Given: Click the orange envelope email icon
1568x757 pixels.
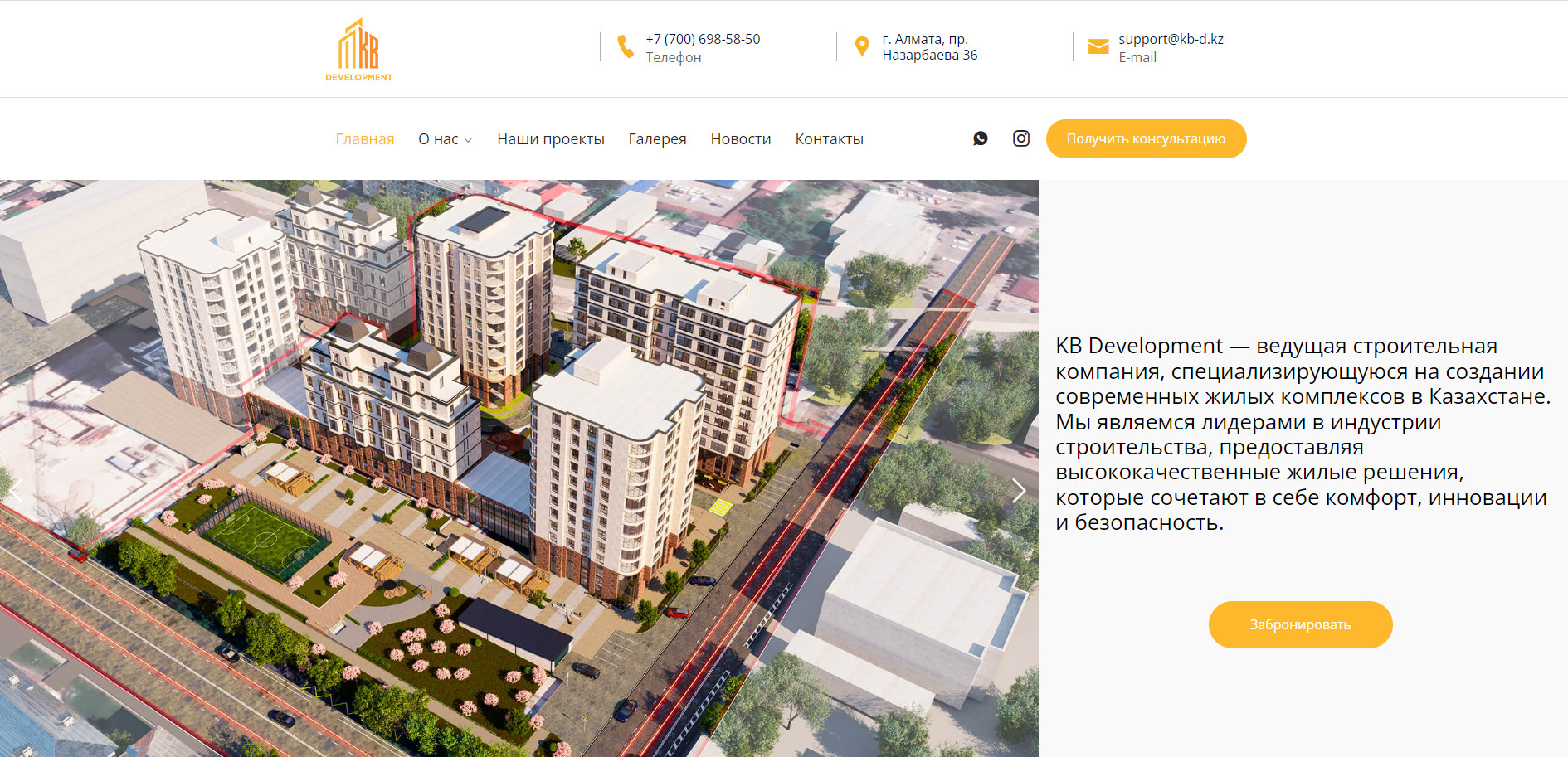Looking at the screenshot, I should (1098, 46).
